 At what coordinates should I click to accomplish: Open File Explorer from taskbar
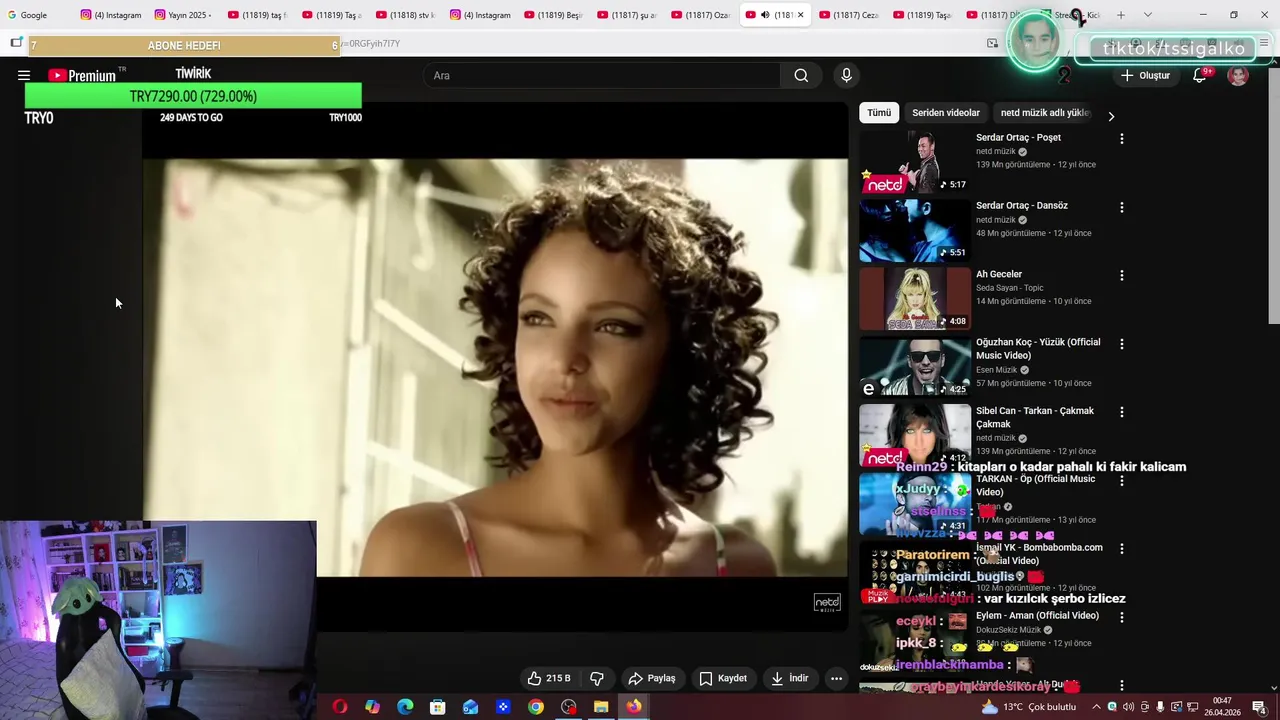point(601,707)
